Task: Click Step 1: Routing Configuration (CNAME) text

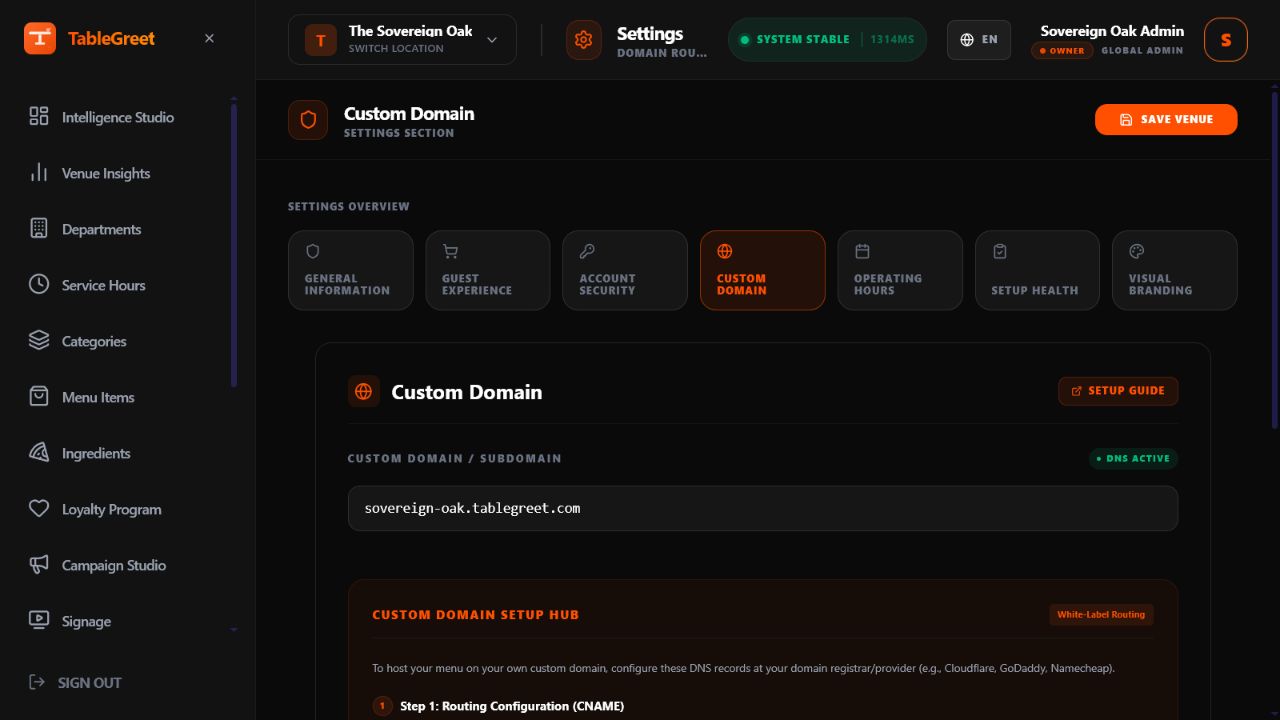Action: [x=512, y=706]
